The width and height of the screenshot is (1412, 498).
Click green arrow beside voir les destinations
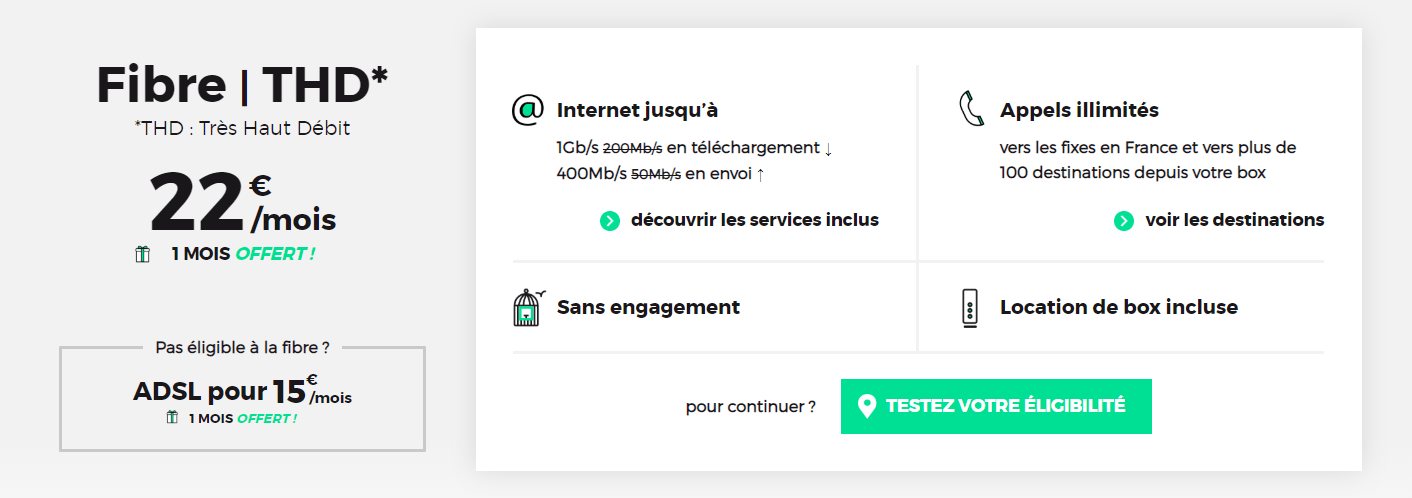(x=1123, y=221)
